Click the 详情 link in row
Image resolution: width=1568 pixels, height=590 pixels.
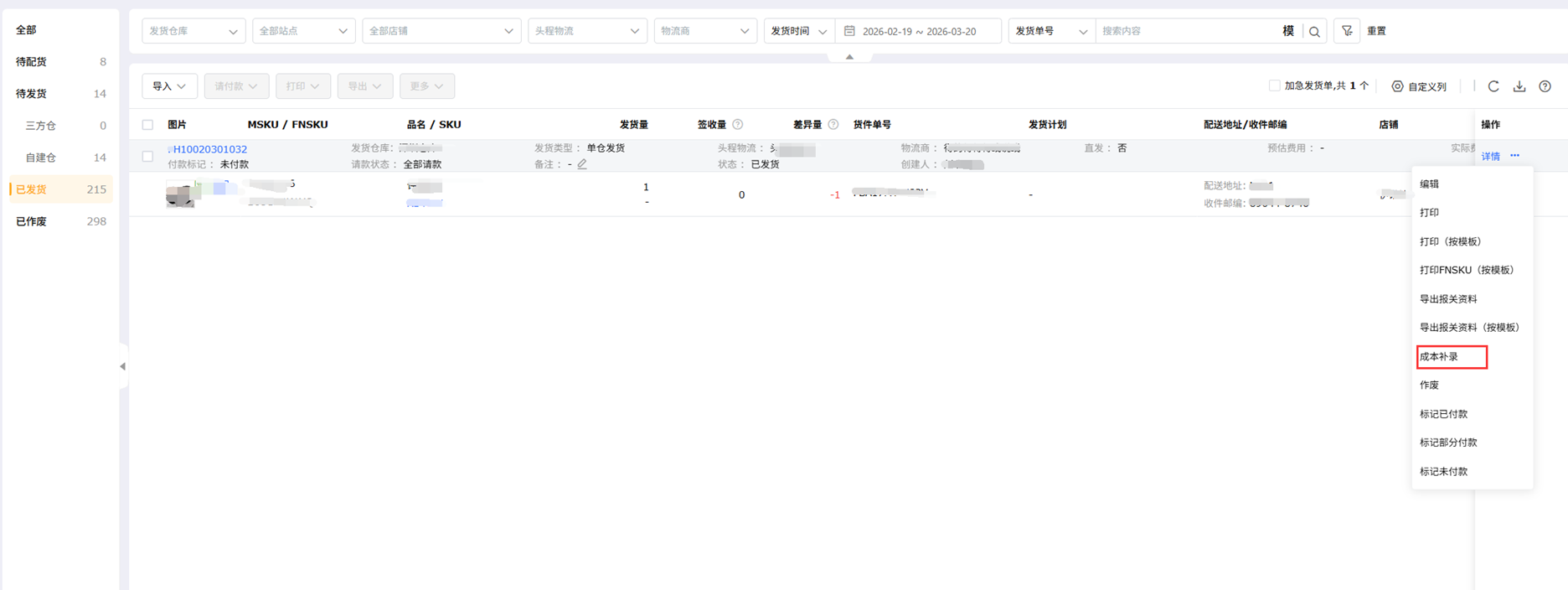(1491, 157)
